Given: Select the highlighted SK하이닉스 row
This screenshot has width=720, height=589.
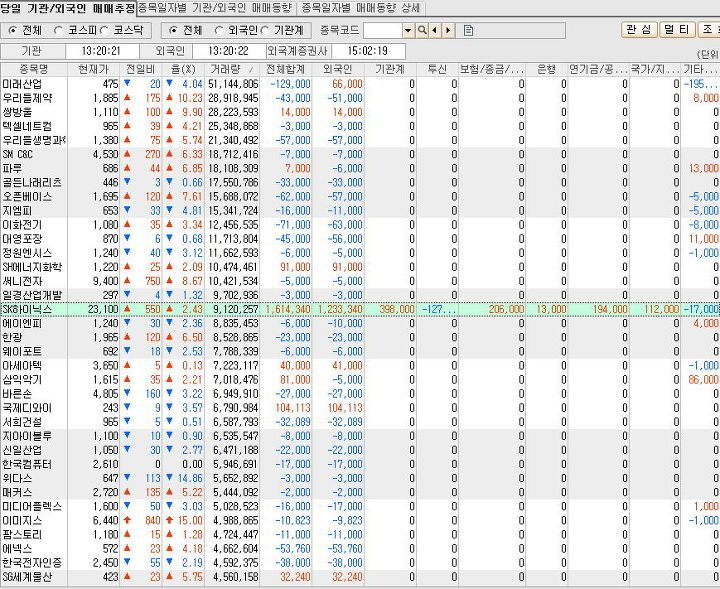Looking at the screenshot, I should click(x=360, y=309).
